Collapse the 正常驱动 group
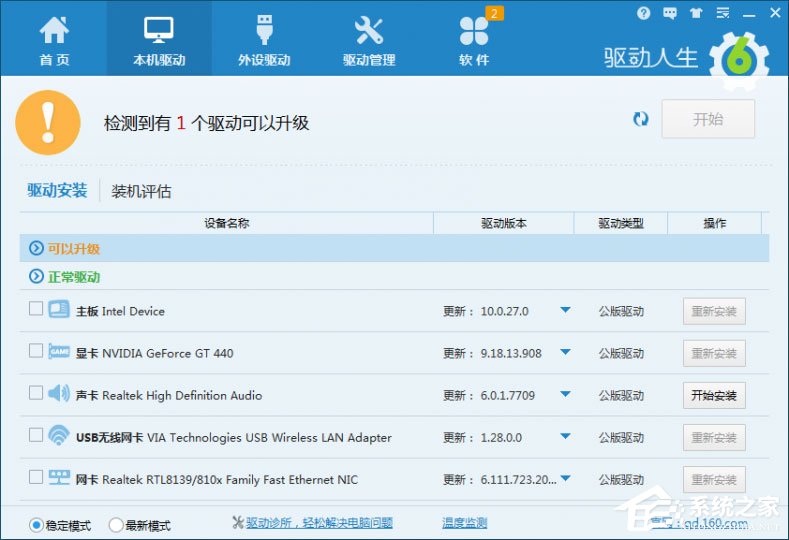The image size is (789, 540). (36, 276)
